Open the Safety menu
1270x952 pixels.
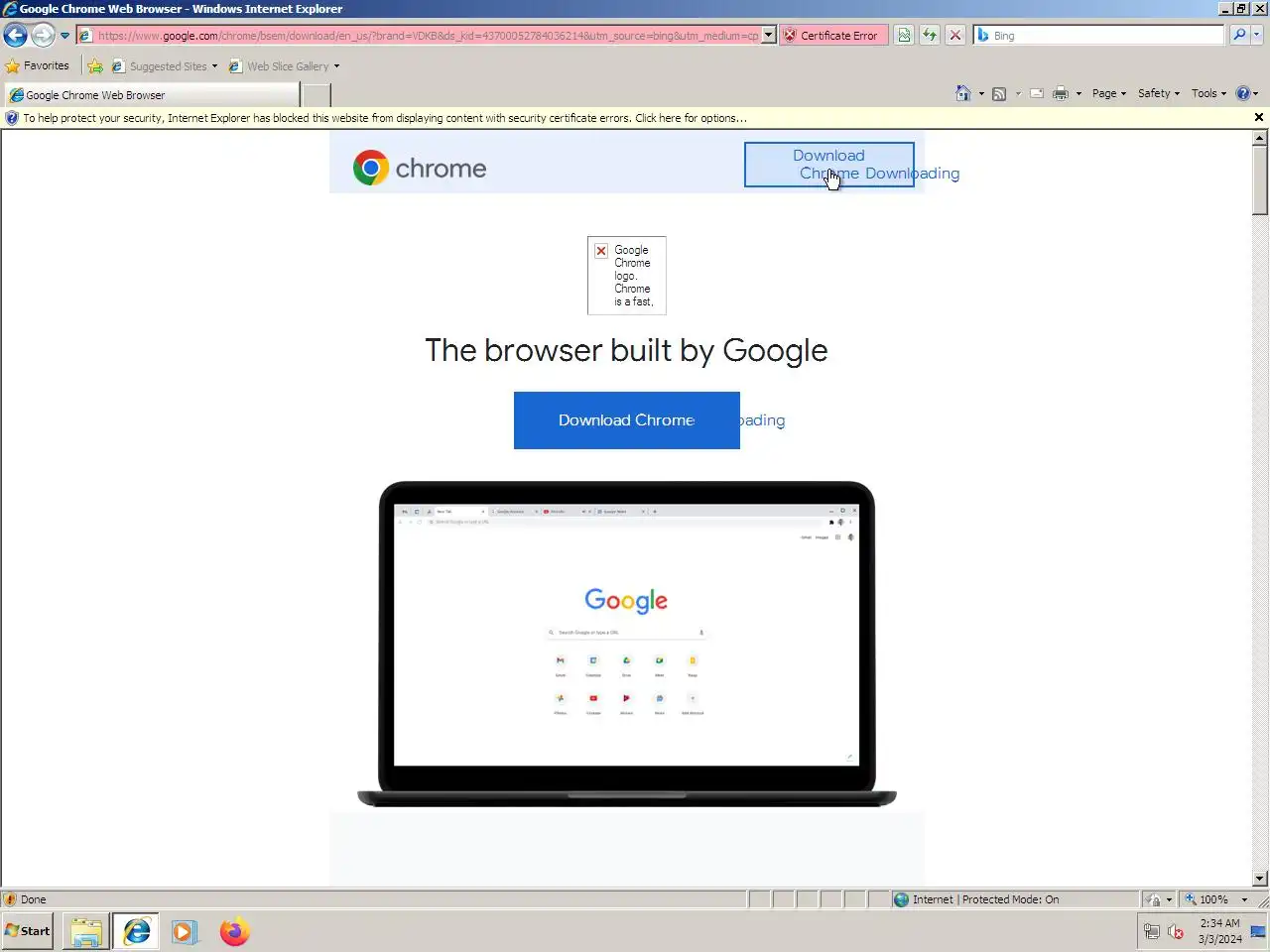(1159, 93)
